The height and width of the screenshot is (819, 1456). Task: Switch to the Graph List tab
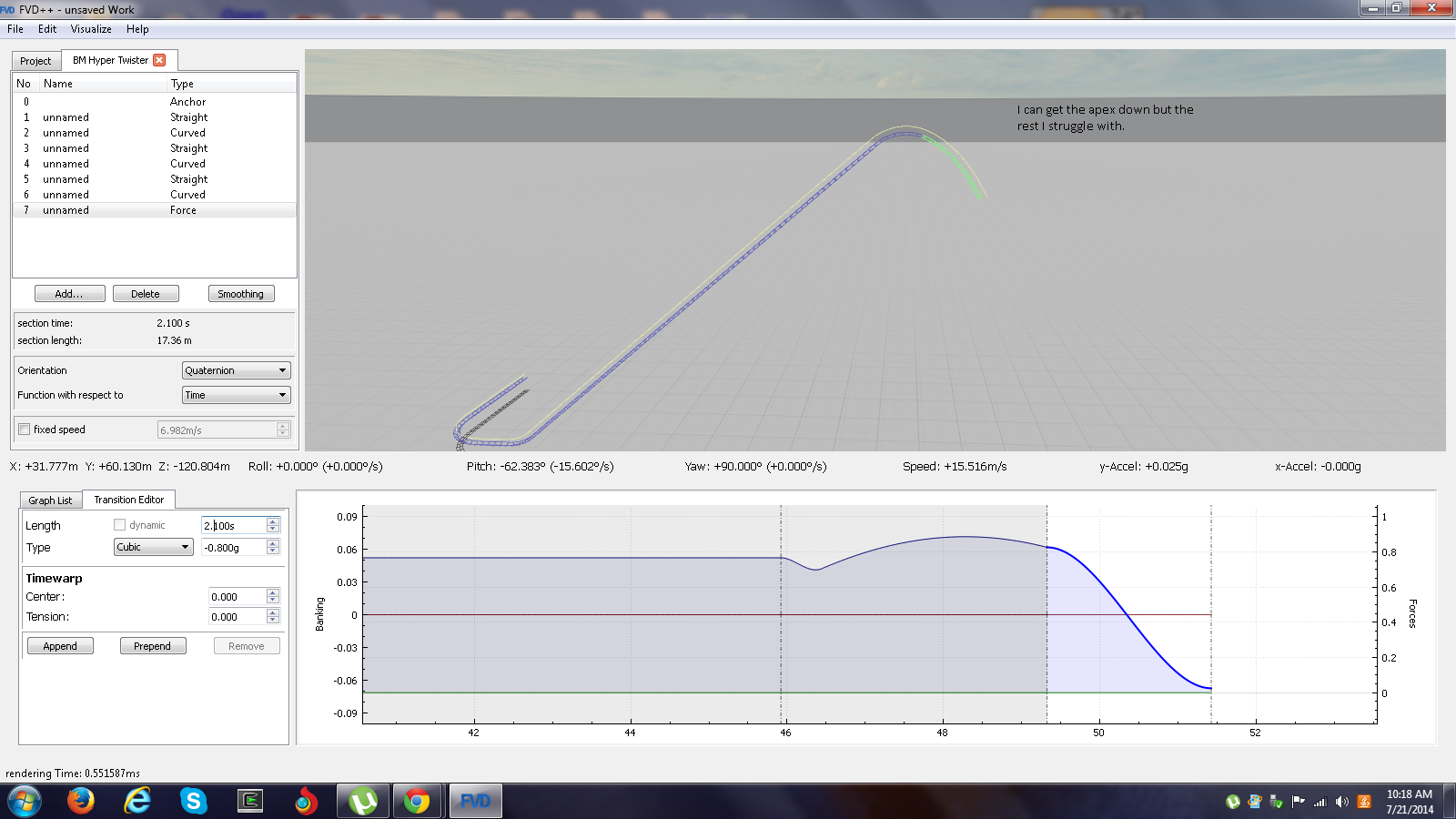coord(50,500)
